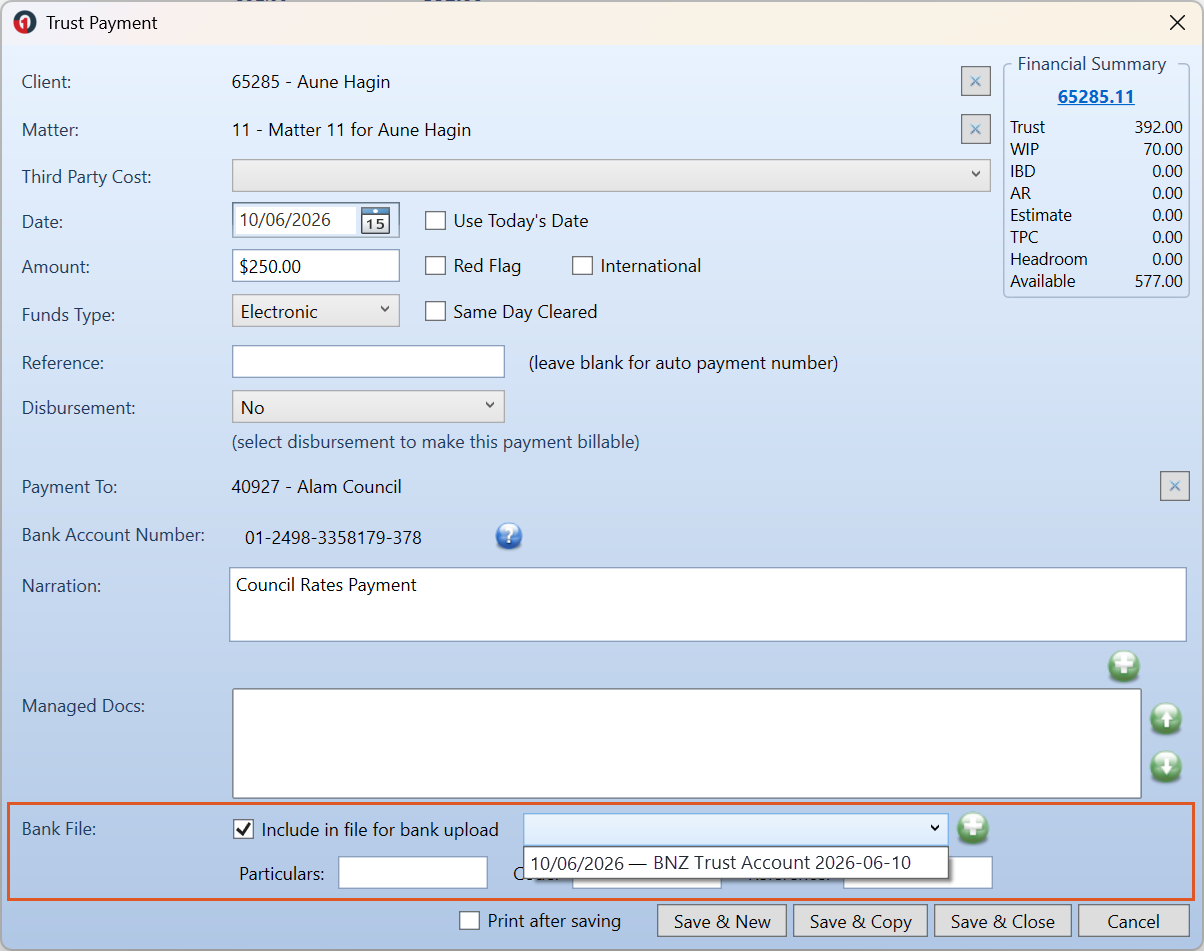
Task: Close the Trust Payment dialog window
Action: (x=1178, y=22)
